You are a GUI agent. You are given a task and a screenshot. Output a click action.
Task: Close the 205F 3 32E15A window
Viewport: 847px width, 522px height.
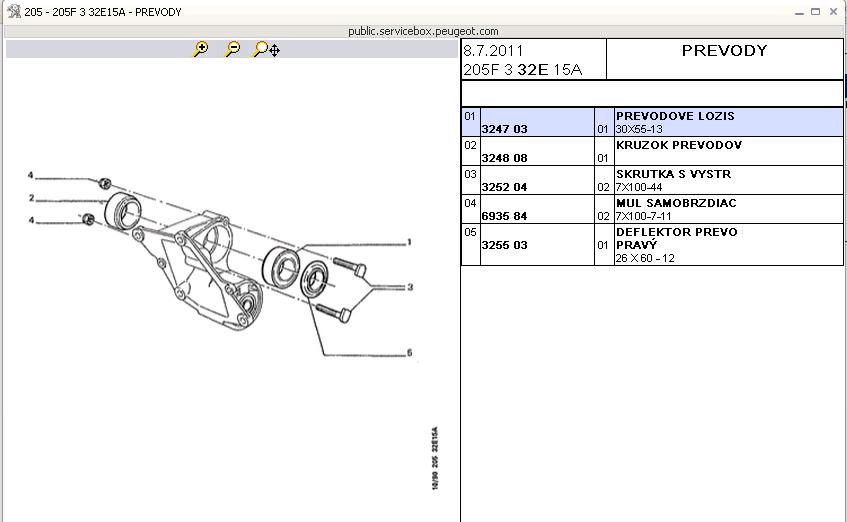tap(835, 11)
